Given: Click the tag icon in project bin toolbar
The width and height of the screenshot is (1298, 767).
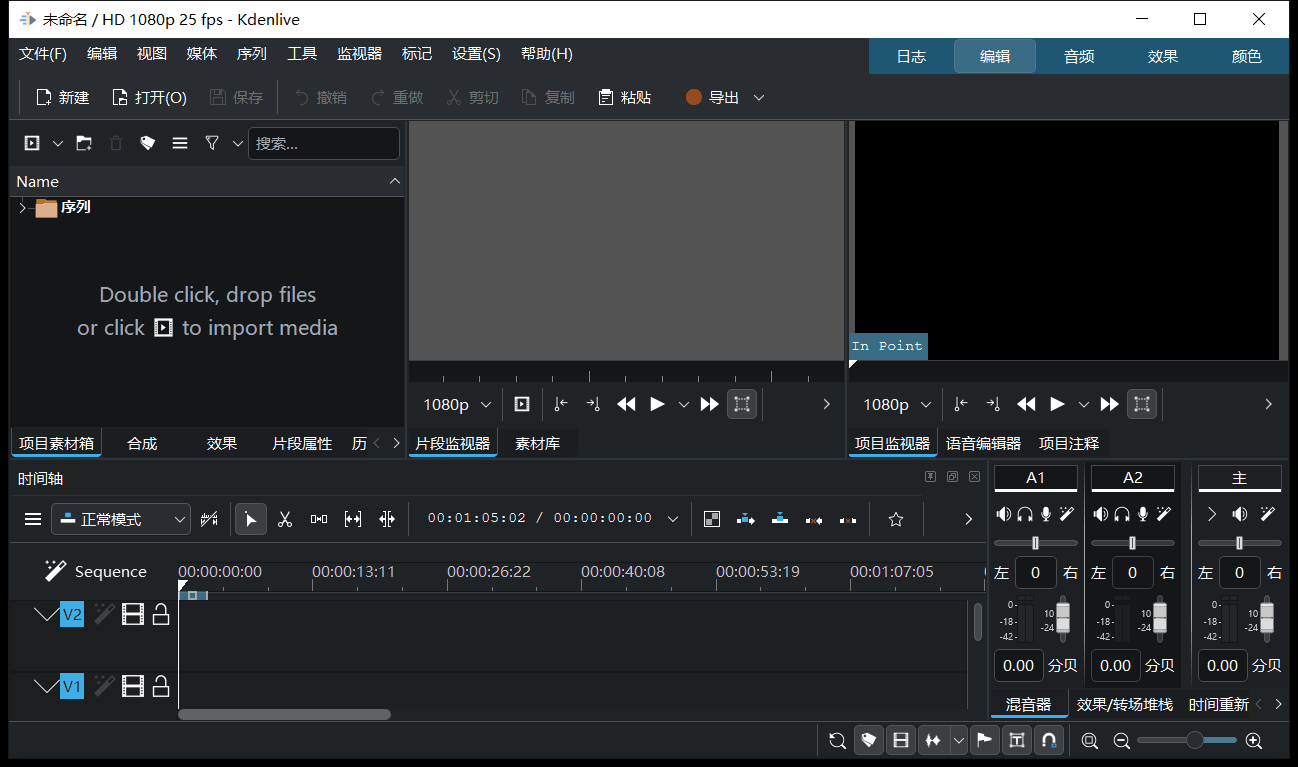Looking at the screenshot, I should tap(148, 143).
